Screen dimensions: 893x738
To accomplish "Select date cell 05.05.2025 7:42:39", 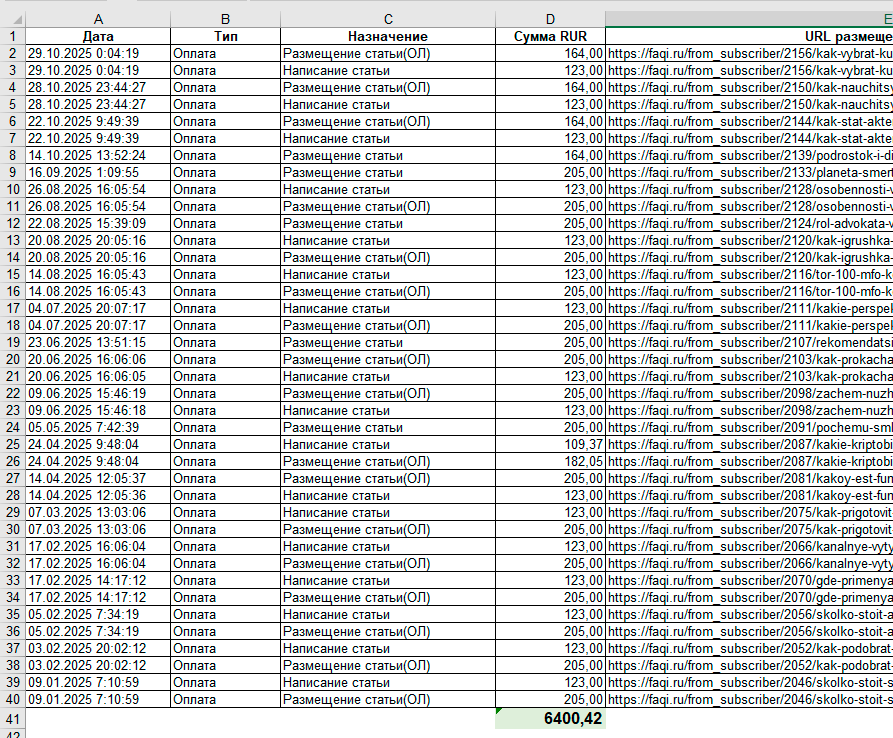I will [x=98, y=427].
